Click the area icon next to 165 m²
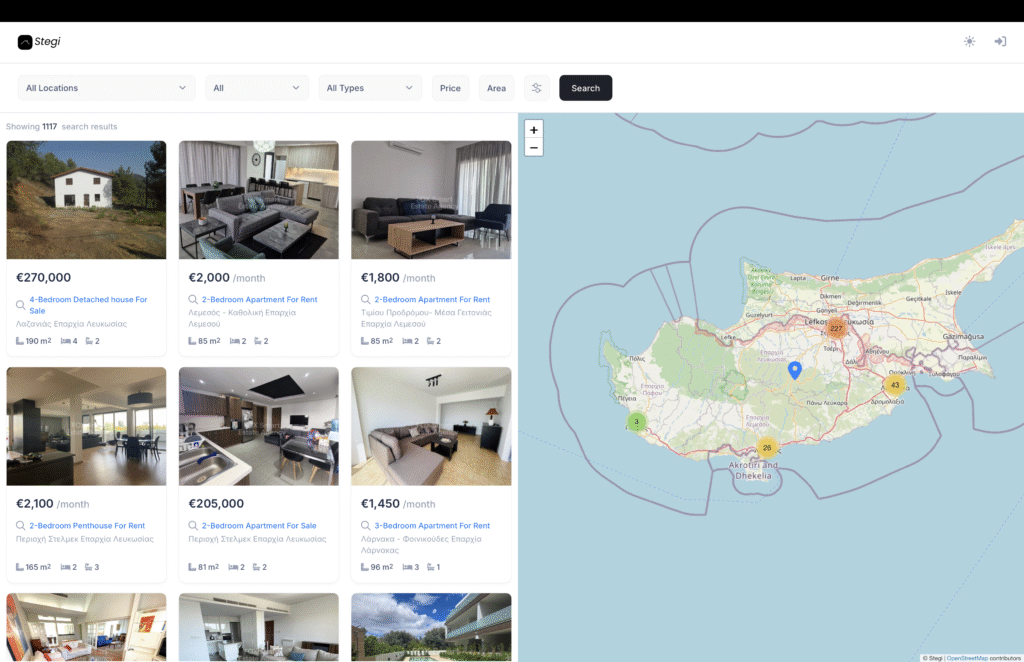The image size is (1024, 662). point(20,567)
